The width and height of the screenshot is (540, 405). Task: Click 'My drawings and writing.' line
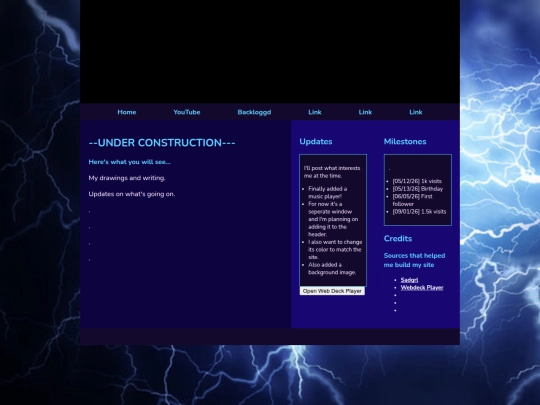(127, 178)
